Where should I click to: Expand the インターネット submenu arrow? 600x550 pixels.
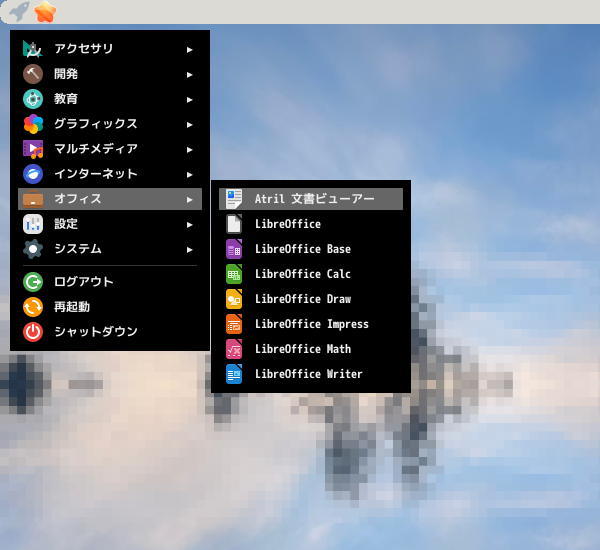point(189,175)
